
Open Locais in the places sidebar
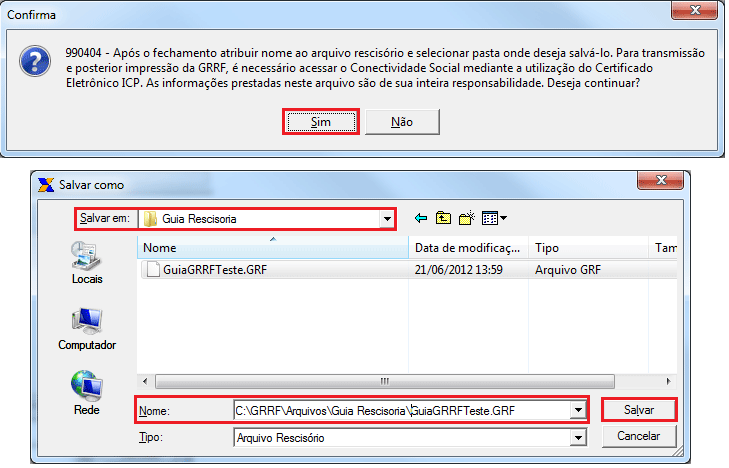[87, 263]
